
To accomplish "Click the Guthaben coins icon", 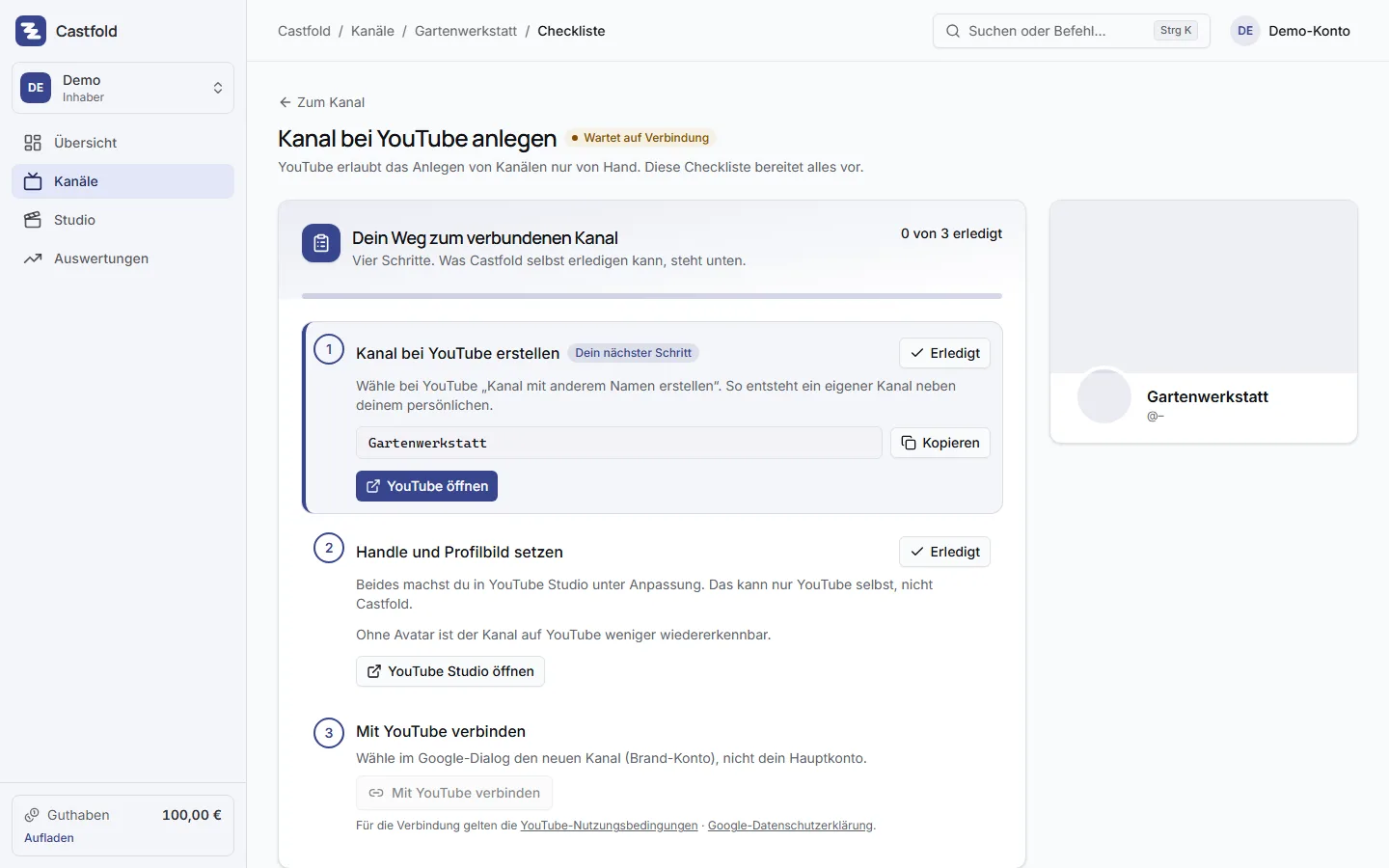I will tap(32, 815).
